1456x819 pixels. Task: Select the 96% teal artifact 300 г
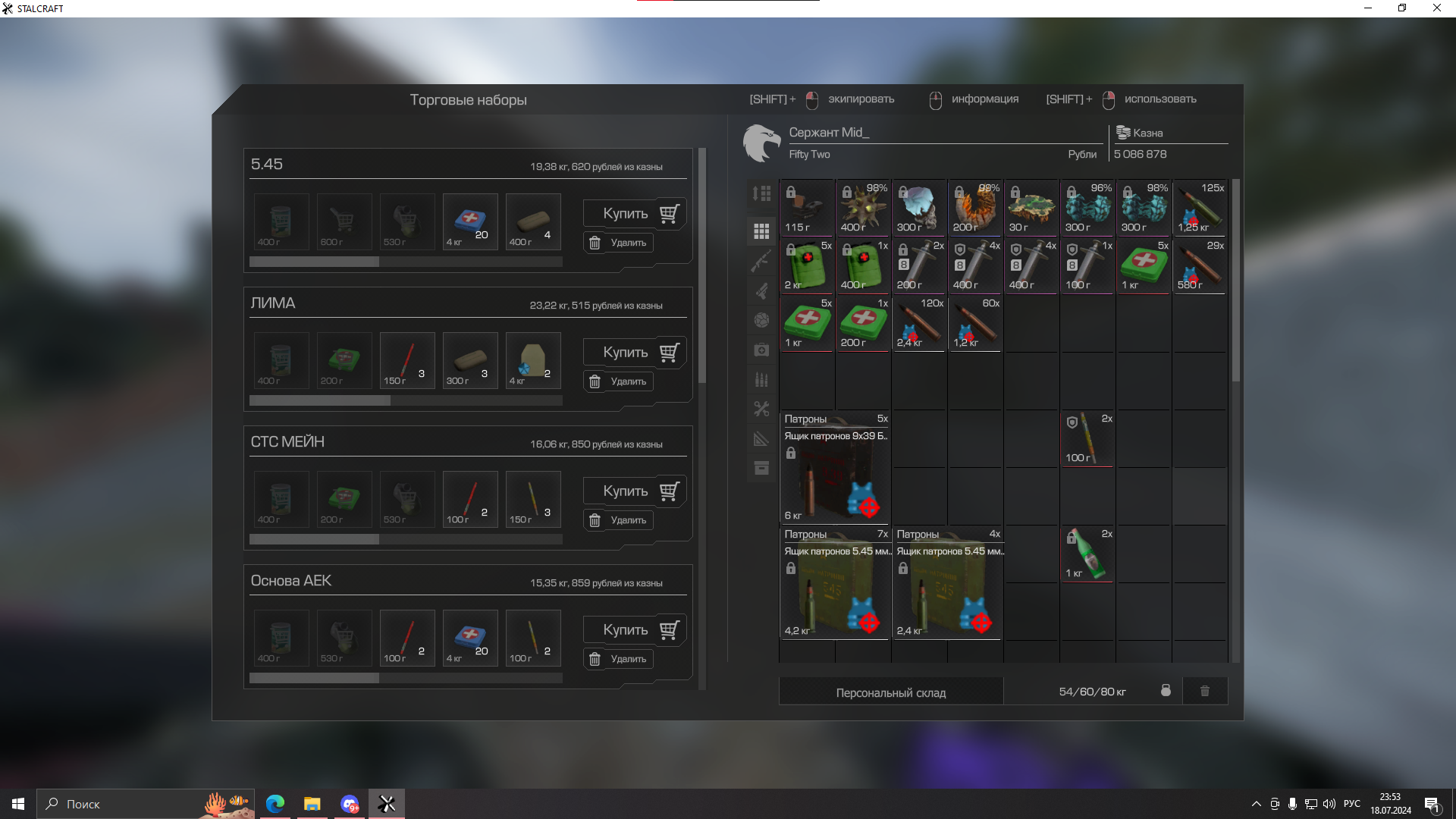pos(1087,207)
